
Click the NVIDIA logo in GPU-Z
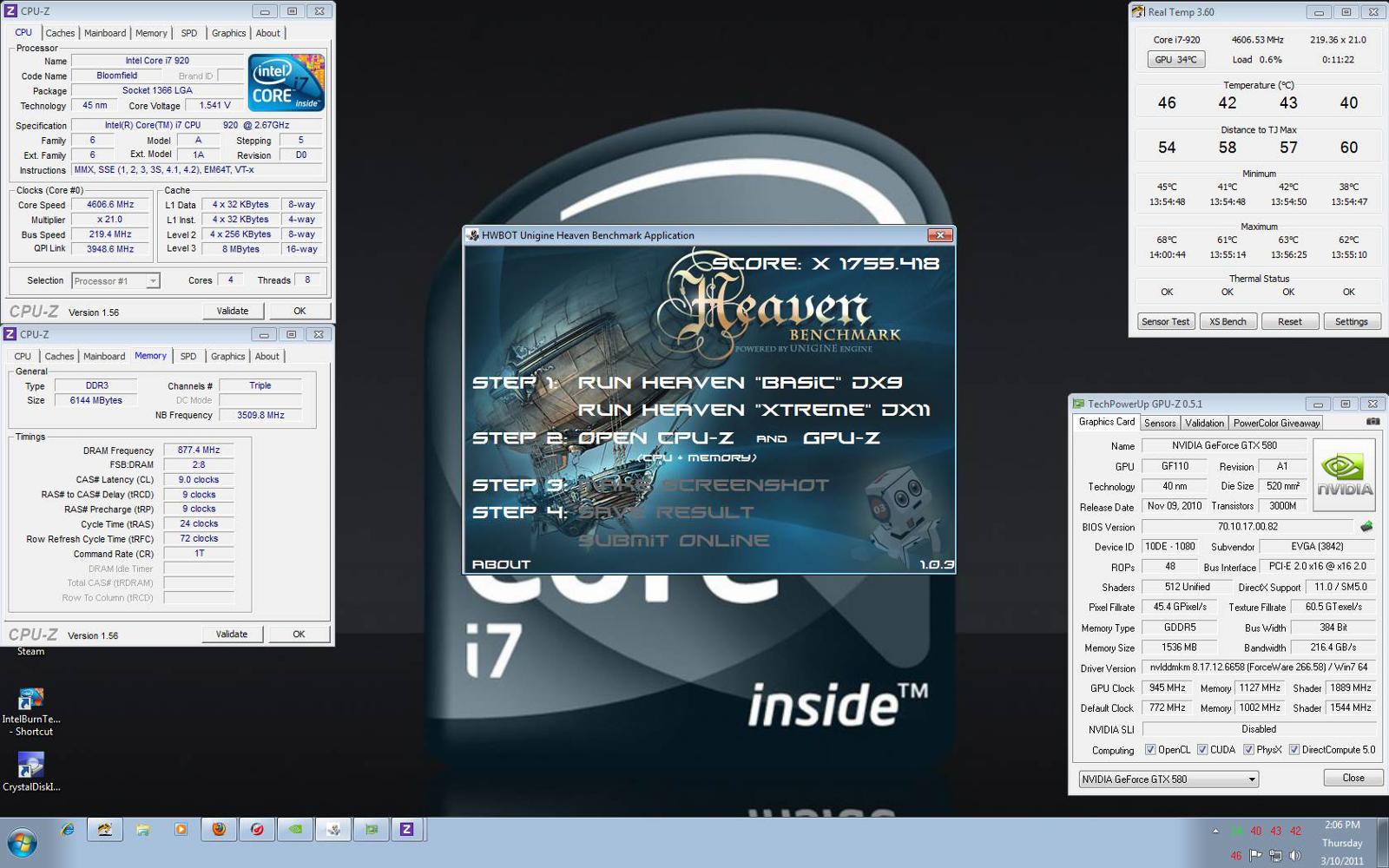tap(1344, 475)
